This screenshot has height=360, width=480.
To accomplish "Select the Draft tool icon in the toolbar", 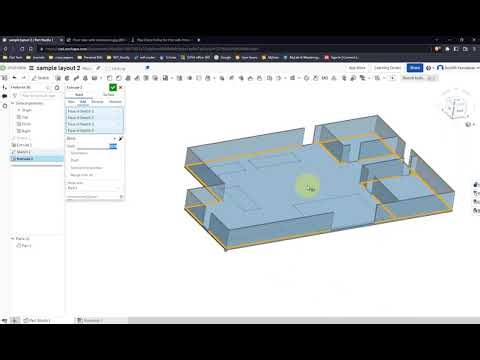I will [128, 78].
